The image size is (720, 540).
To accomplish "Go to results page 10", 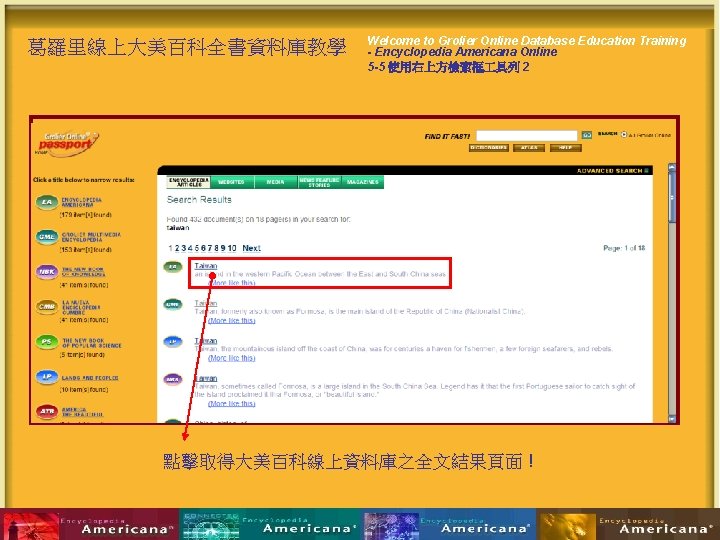I will click(232, 248).
